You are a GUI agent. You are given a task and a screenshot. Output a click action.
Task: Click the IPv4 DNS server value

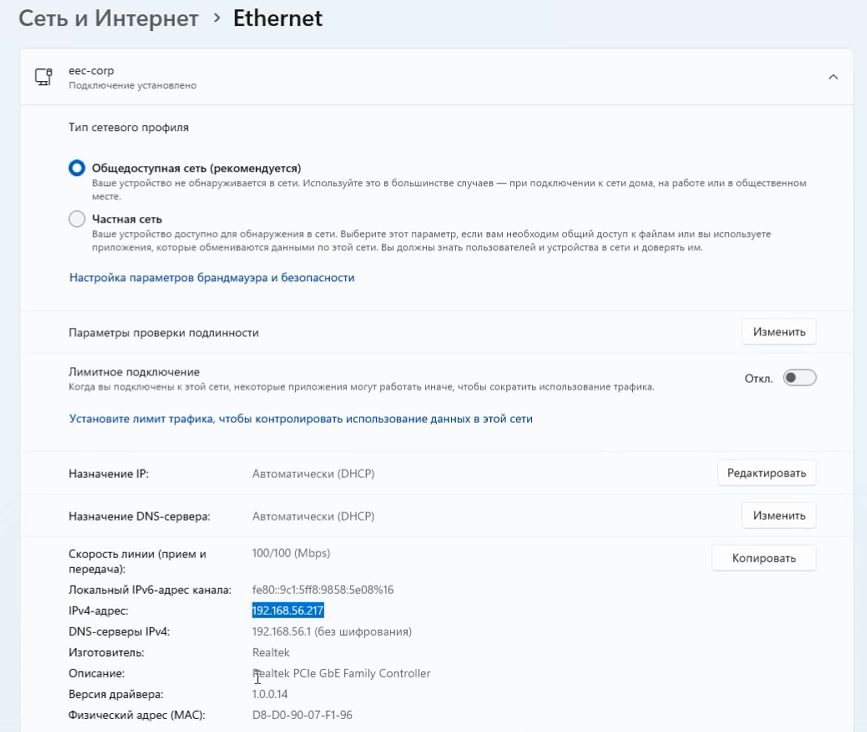pyautogui.click(x=331, y=632)
